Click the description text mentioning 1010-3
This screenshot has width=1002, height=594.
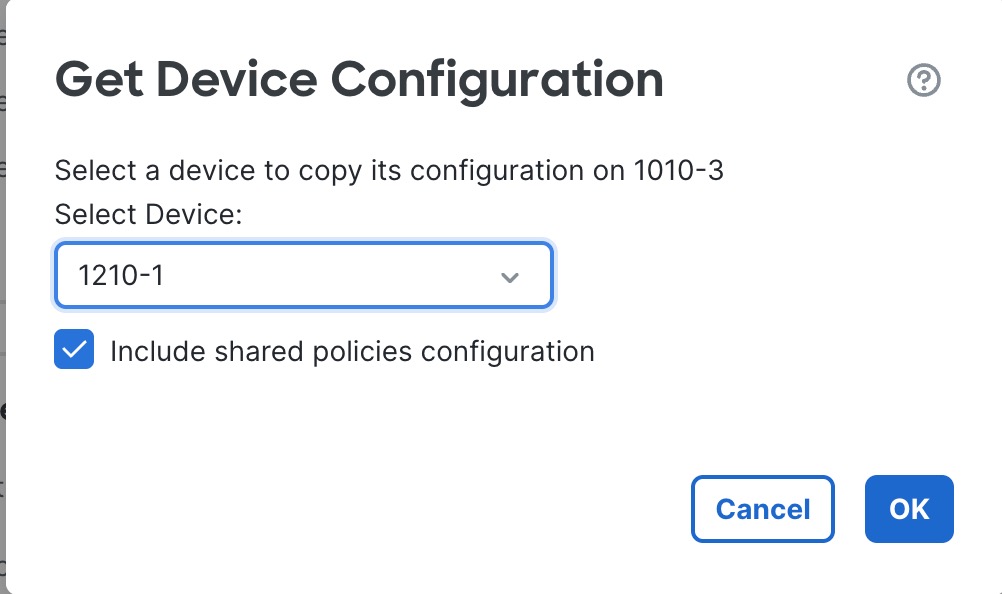point(390,170)
